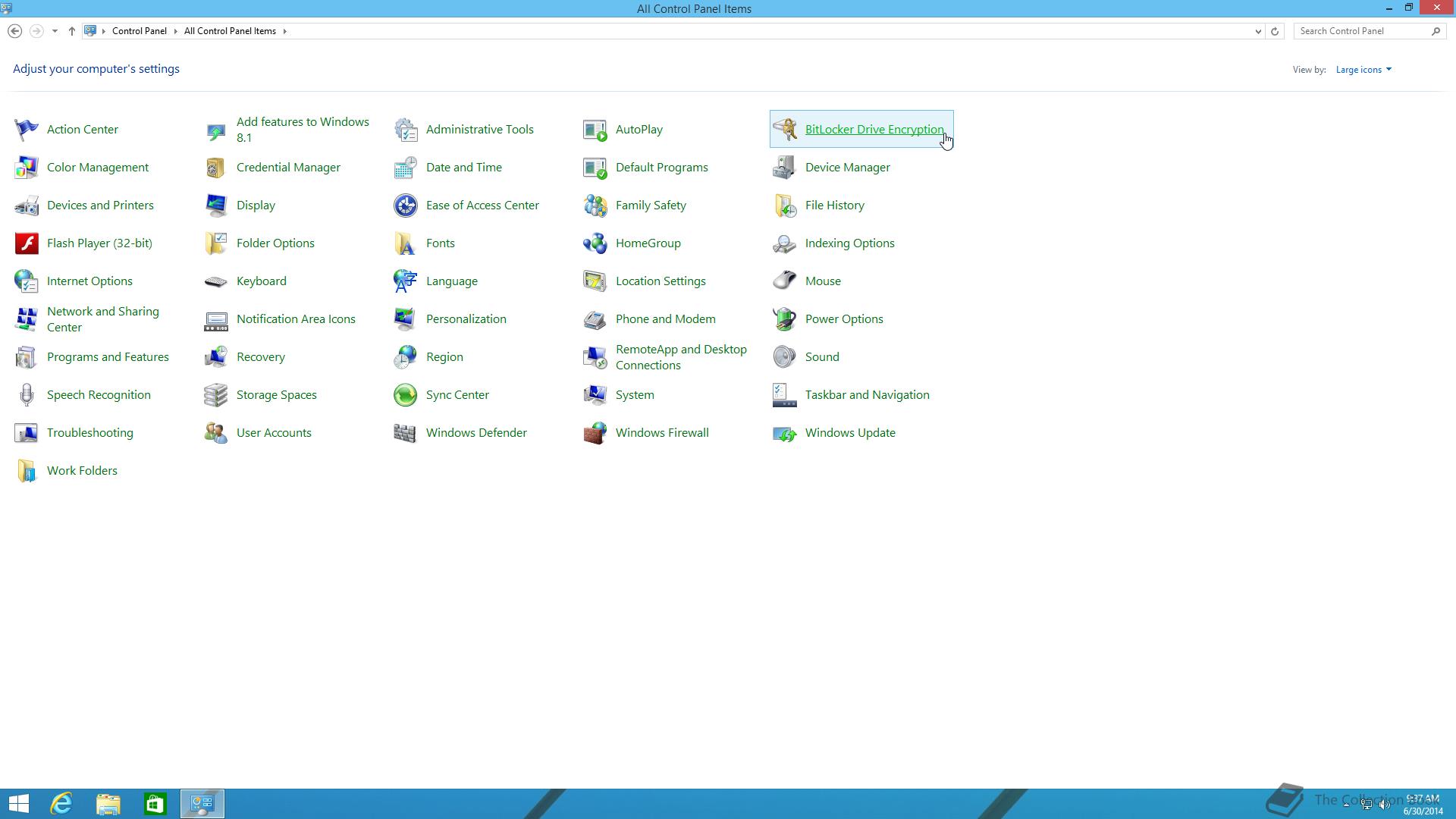Open the Troubleshooting icon
The width and height of the screenshot is (1456, 819).
pyautogui.click(x=27, y=433)
